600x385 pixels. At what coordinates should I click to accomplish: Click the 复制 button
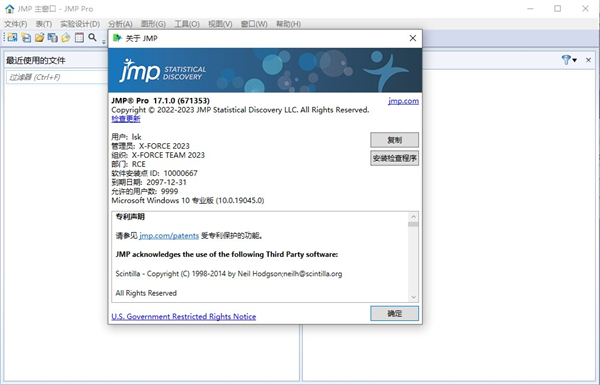coord(394,140)
